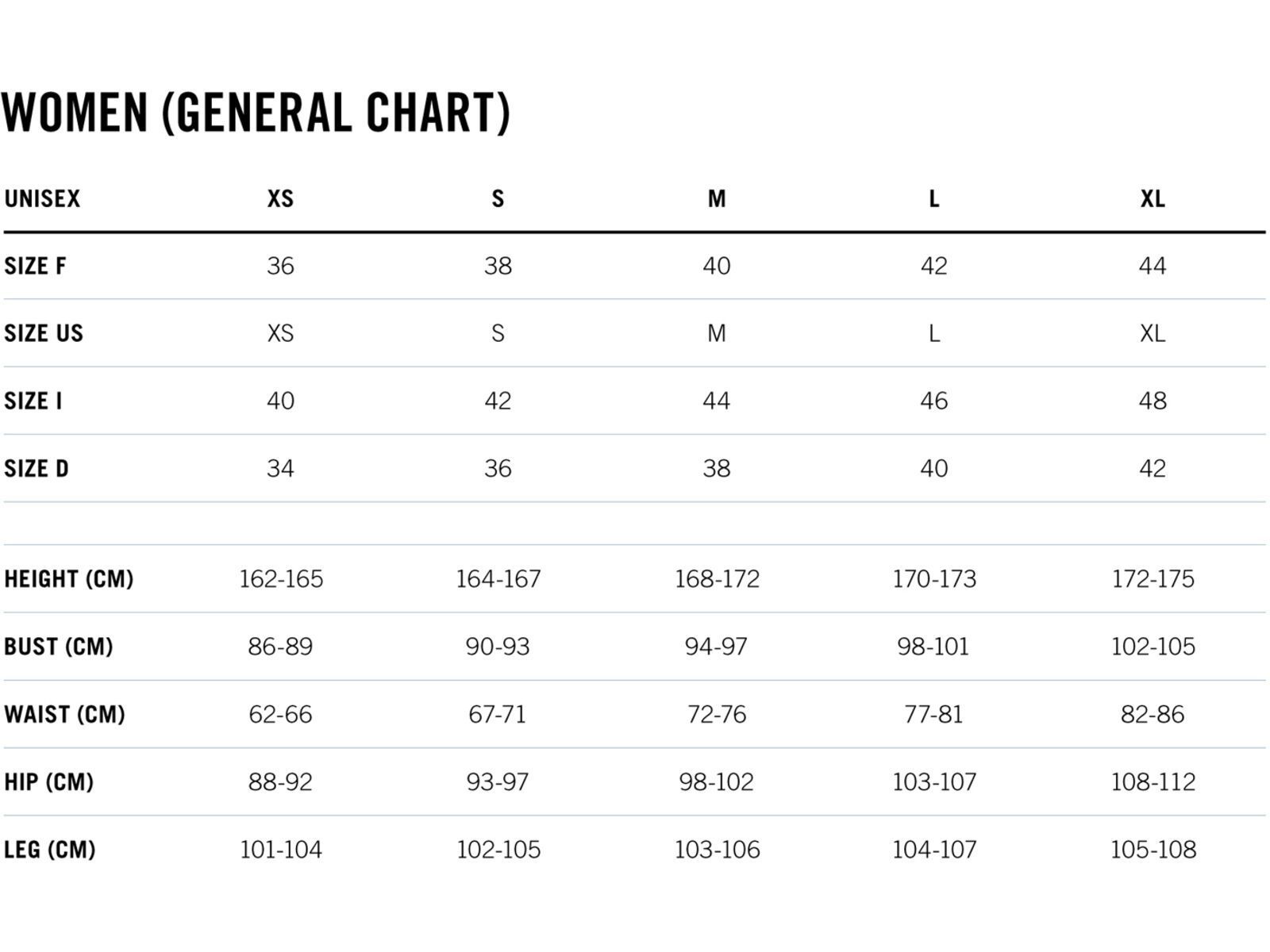Click the 102-105 bust value for XL

click(x=1153, y=647)
